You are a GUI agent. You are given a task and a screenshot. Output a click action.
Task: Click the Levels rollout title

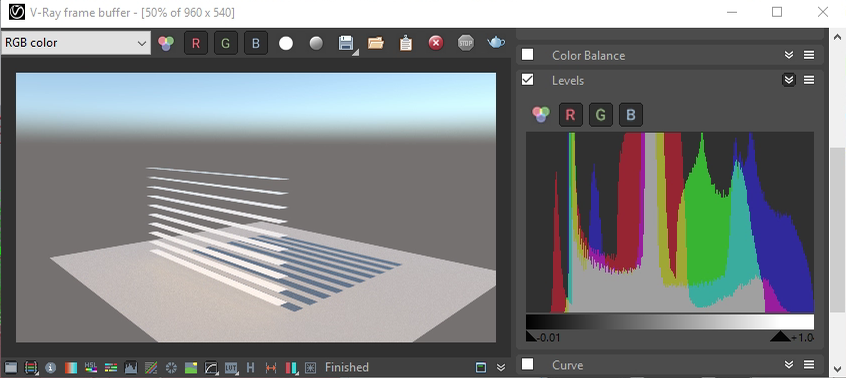568,80
